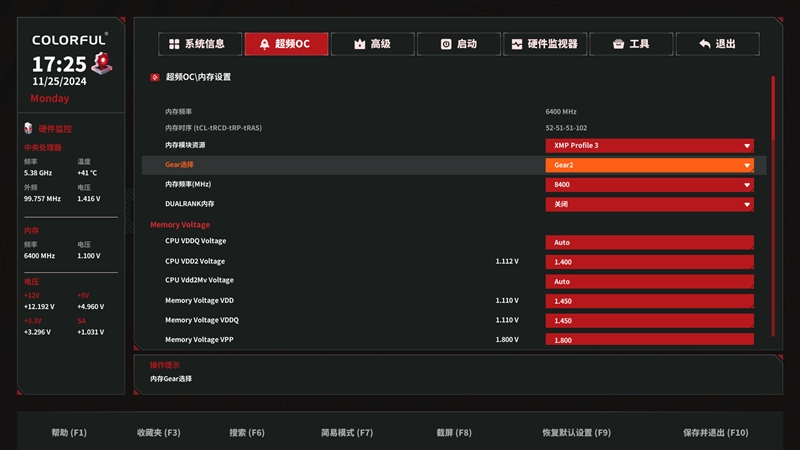Viewport: 800px width, 450px height.
Task: Click the 99.757 MHz 外频 reading
Action: (x=42, y=198)
